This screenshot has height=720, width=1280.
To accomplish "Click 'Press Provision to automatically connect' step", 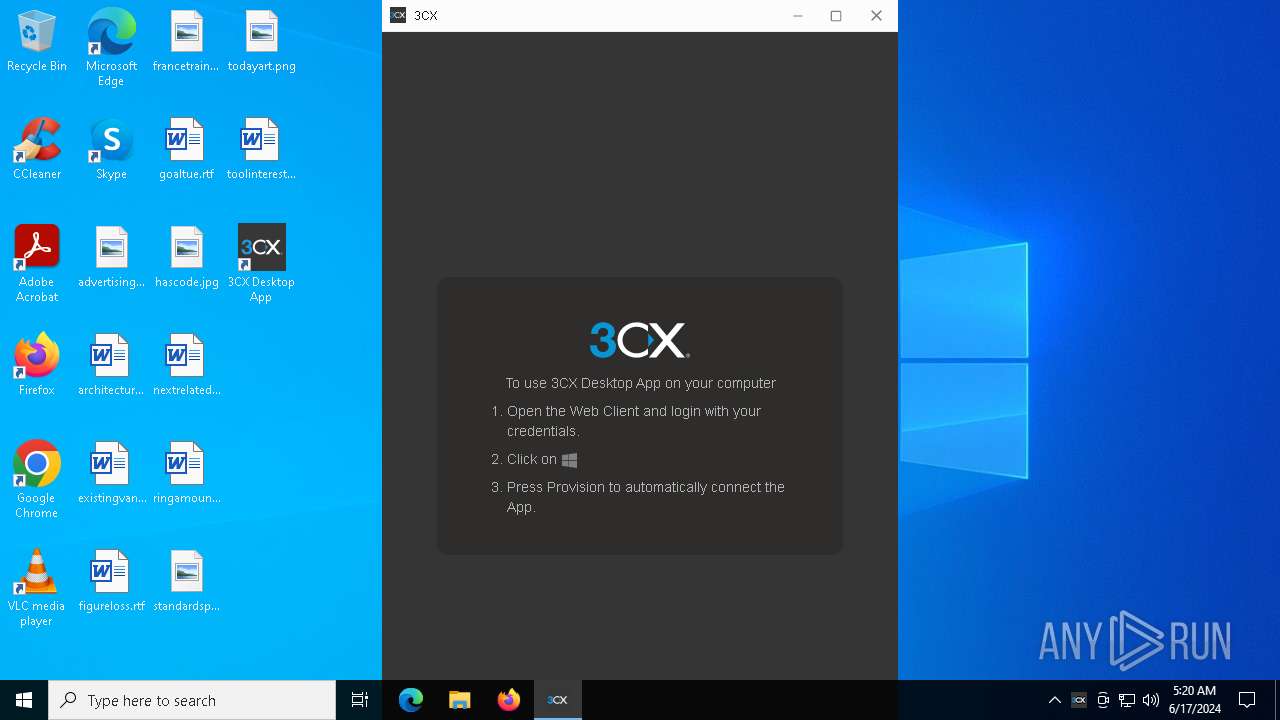I will [x=646, y=497].
